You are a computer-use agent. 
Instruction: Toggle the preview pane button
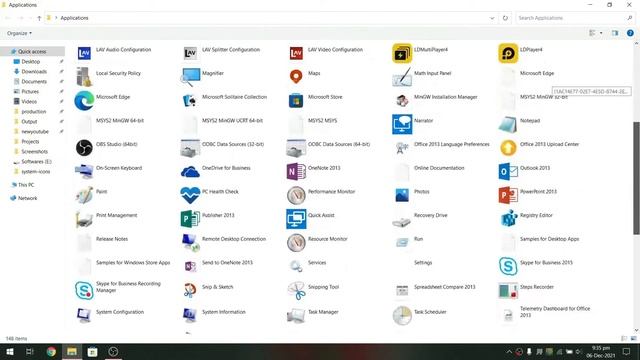coord(615,33)
